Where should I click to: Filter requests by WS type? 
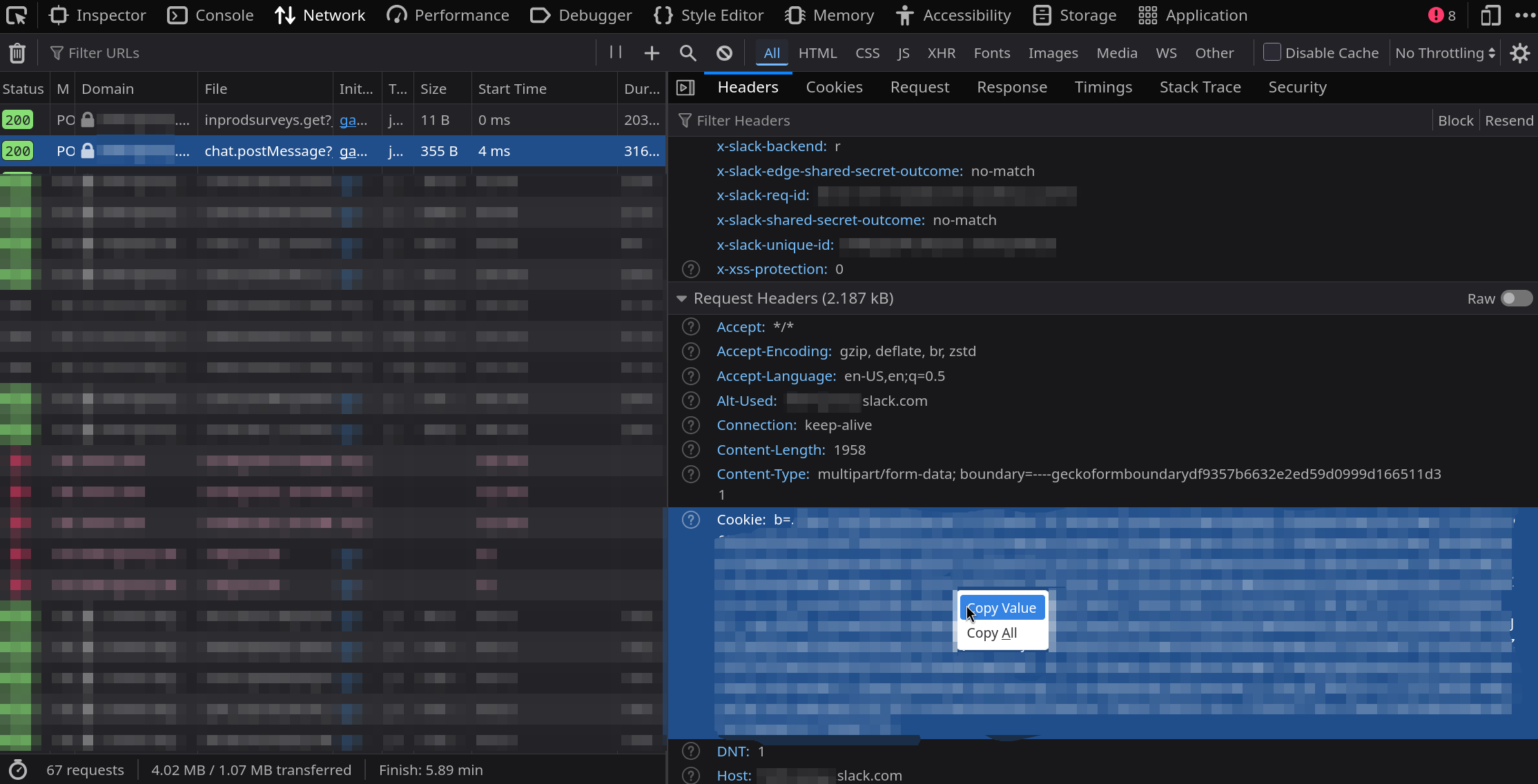pos(1166,53)
